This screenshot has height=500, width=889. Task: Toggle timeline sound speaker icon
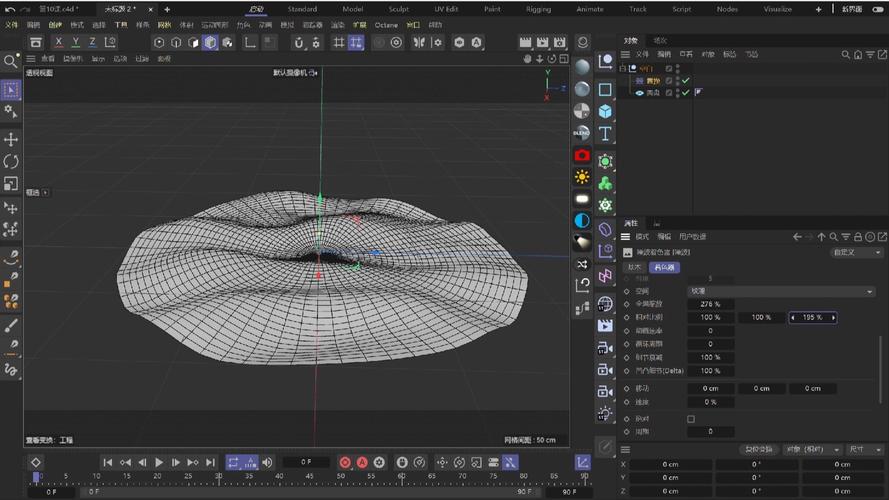coord(267,463)
